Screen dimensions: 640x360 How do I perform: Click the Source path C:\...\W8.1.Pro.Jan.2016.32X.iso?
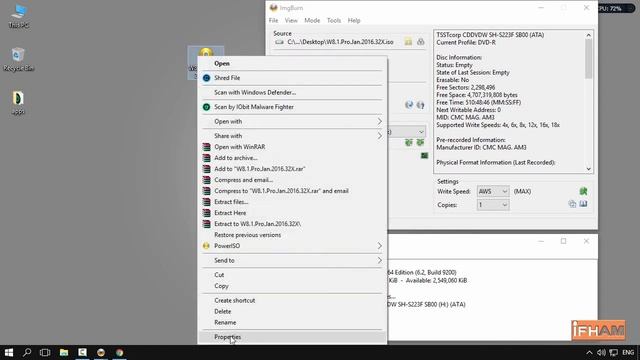tap(340, 42)
